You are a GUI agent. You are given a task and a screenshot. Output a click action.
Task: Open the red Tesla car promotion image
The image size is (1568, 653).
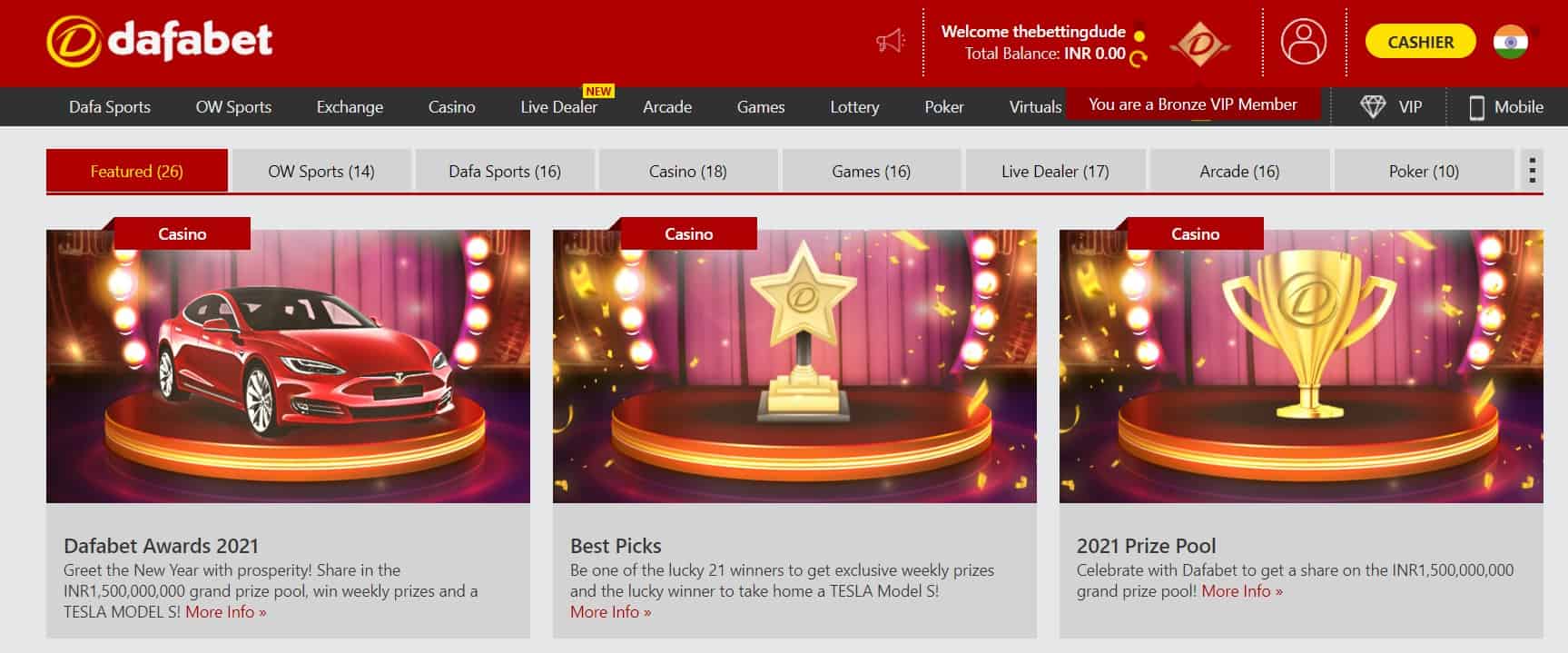288,366
